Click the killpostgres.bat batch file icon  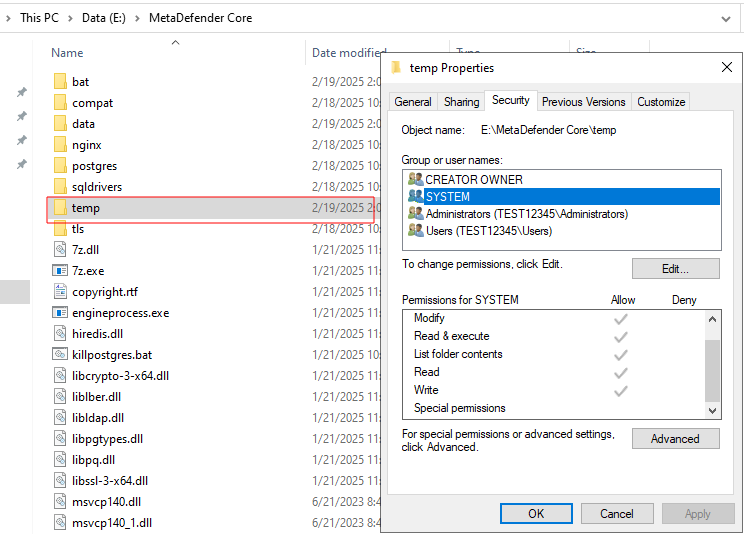click(60, 354)
